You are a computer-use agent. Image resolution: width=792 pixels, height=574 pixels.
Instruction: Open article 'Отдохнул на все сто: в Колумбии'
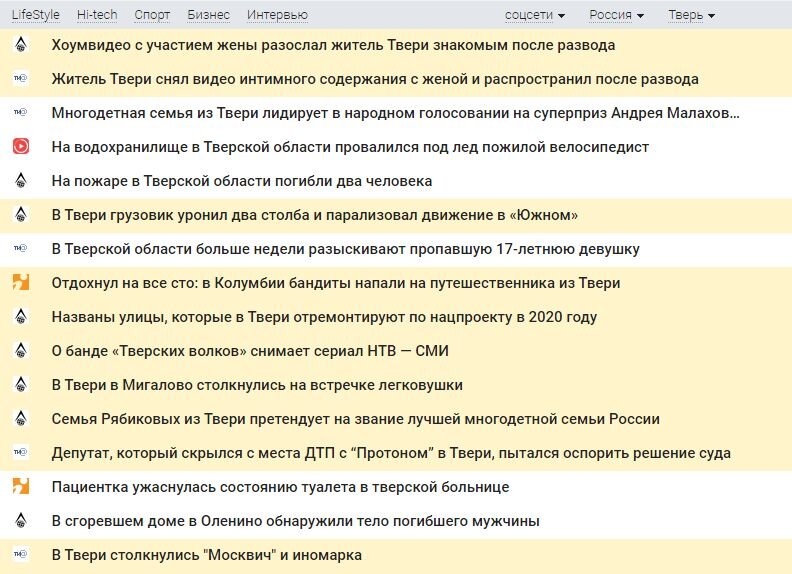(336, 283)
